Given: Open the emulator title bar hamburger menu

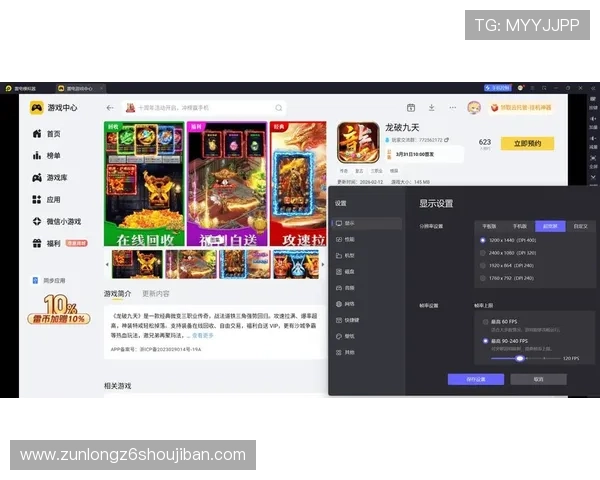Looking at the screenshot, I should click(x=532, y=88).
